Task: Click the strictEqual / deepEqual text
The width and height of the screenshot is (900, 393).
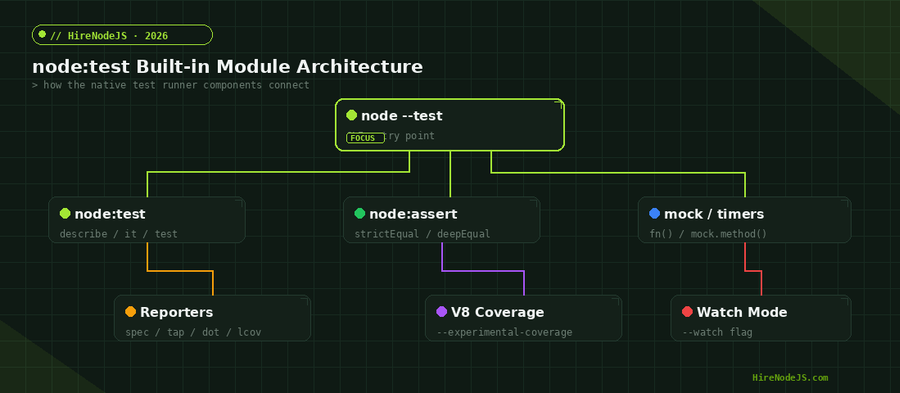Action: (x=422, y=234)
